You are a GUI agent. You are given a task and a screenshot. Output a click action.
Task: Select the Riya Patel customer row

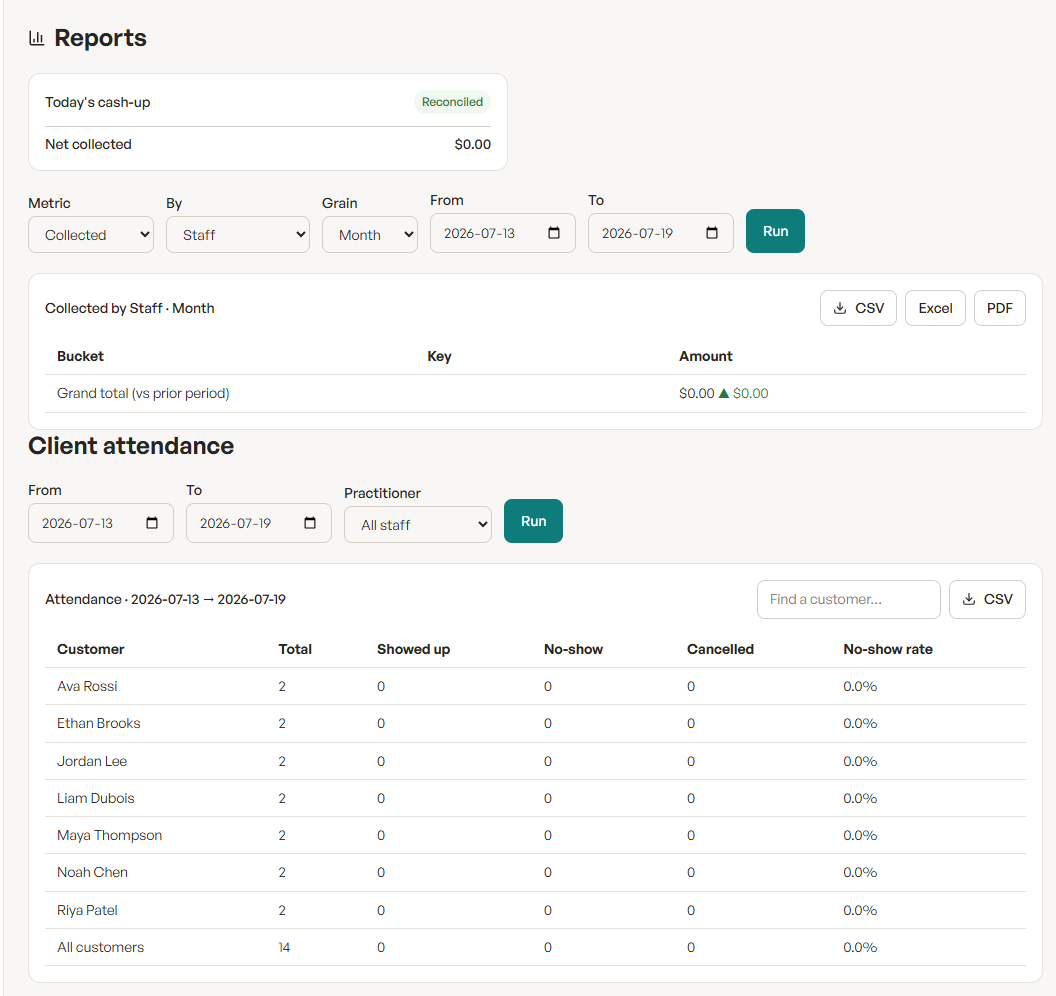pyautogui.click(x=535, y=910)
